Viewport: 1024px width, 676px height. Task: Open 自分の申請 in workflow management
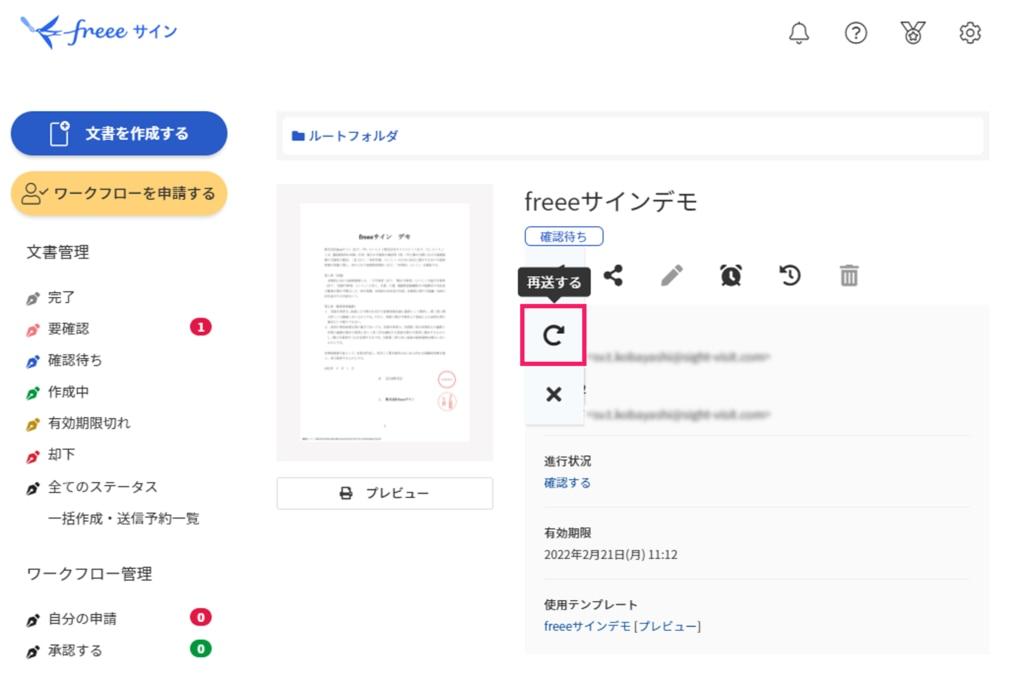coord(82,619)
